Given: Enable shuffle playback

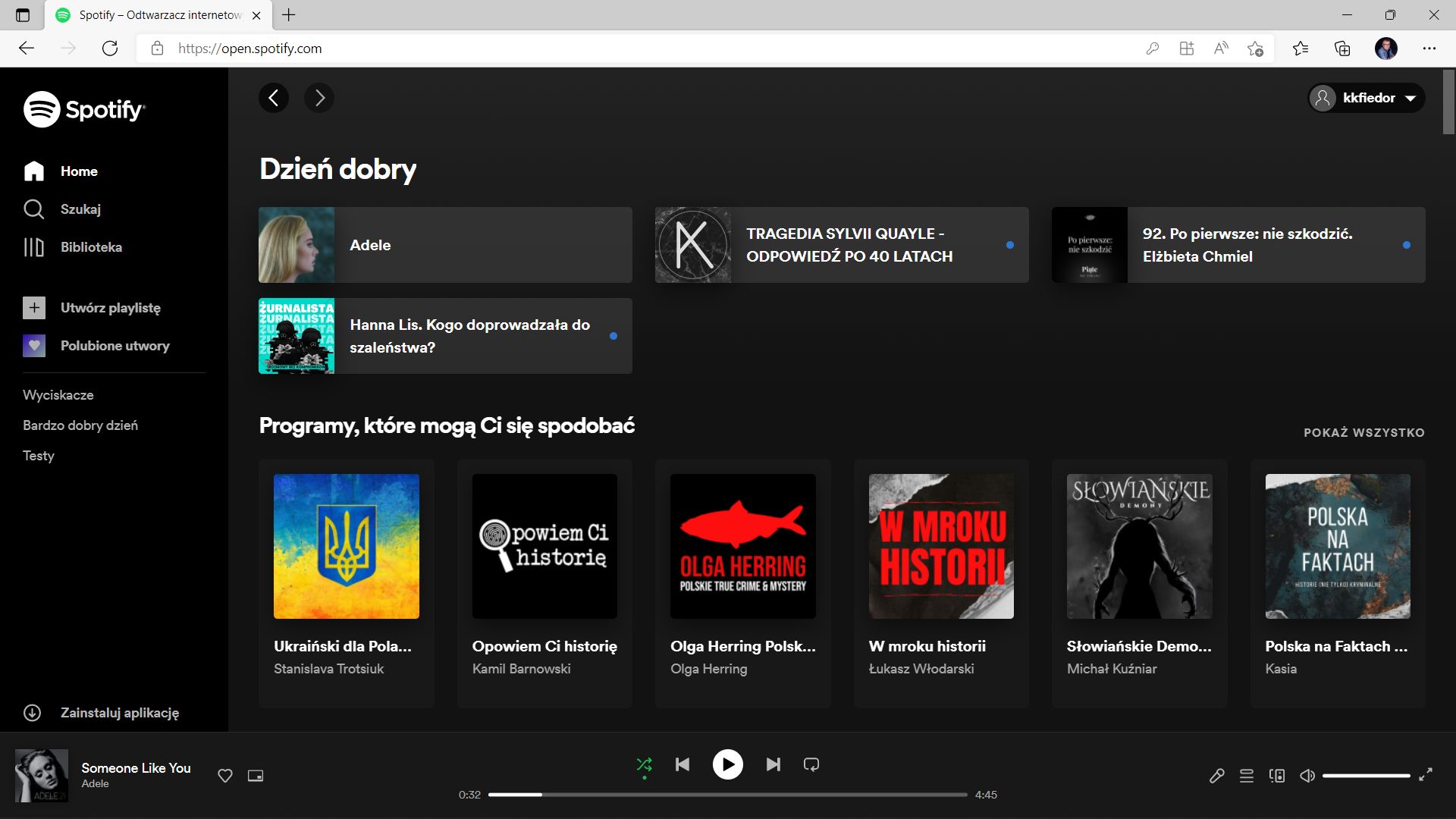Looking at the screenshot, I should [x=644, y=764].
